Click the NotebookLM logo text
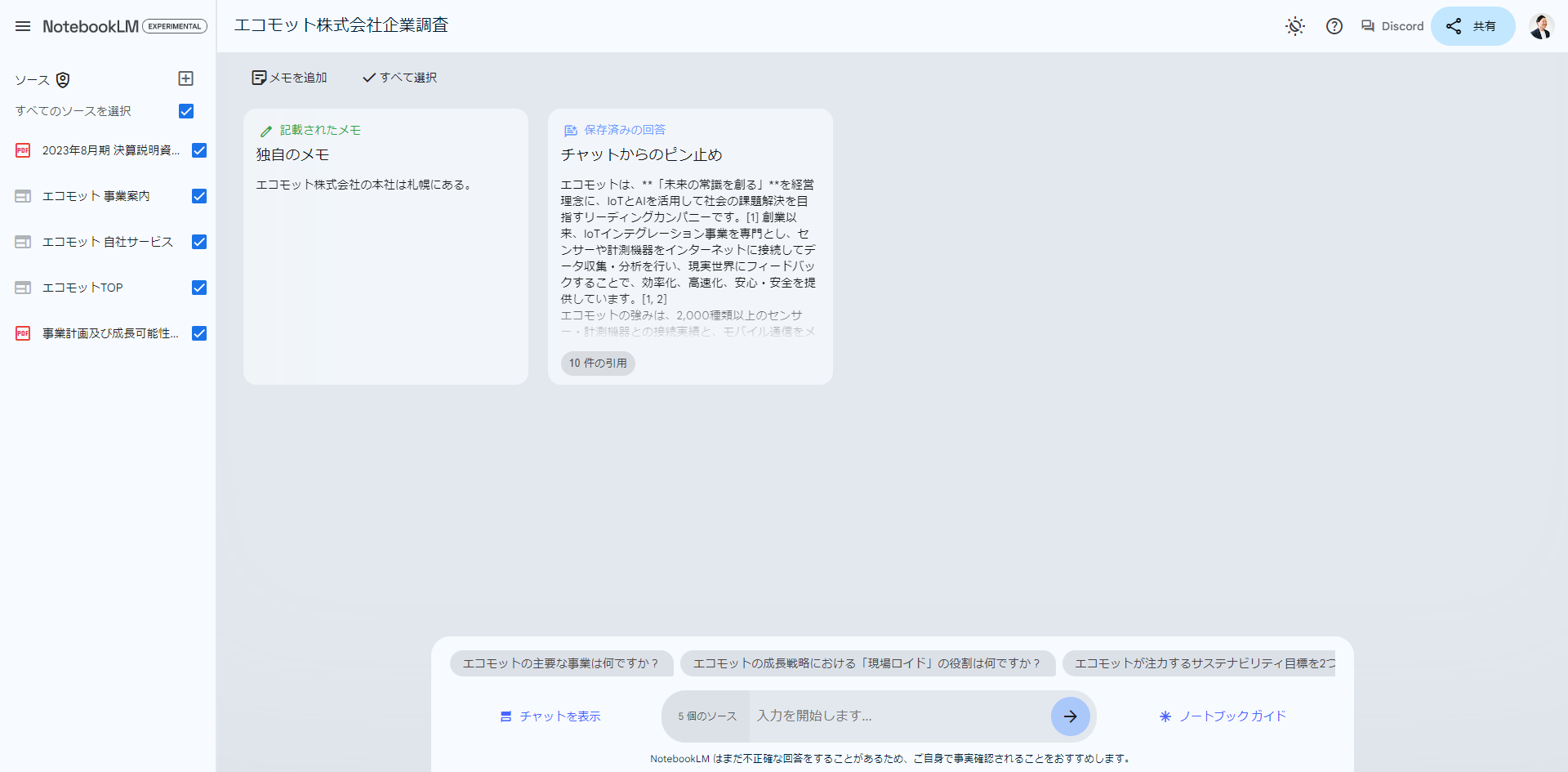 91,26
